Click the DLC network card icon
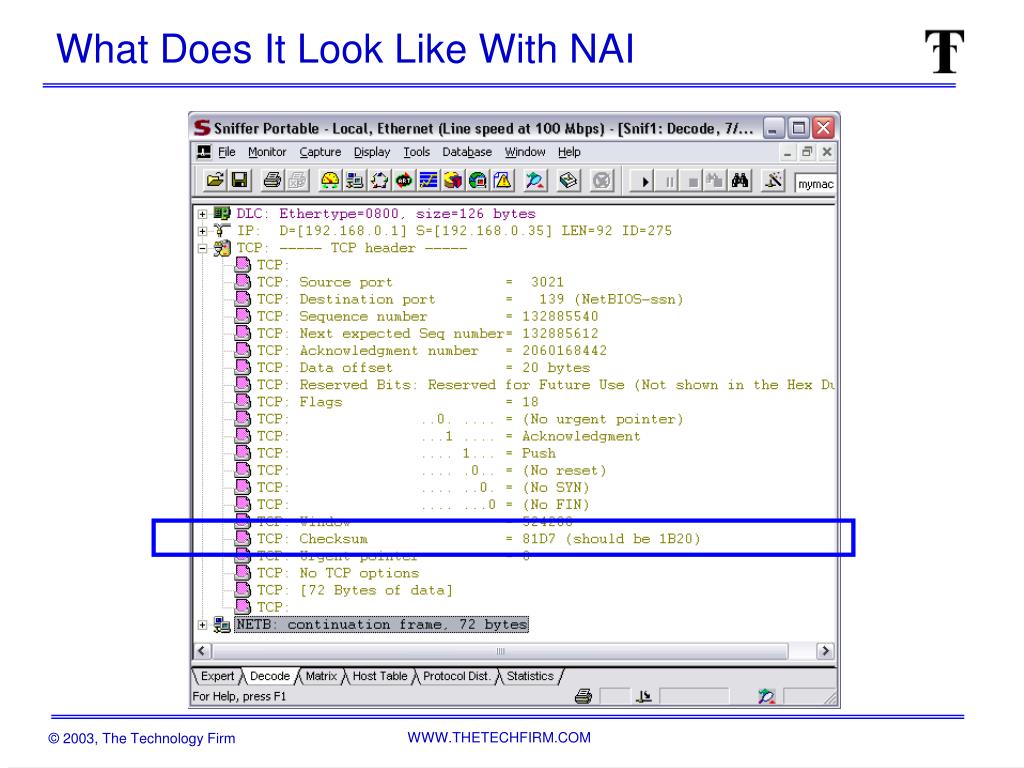 pyautogui.click(x=222, y=214)
